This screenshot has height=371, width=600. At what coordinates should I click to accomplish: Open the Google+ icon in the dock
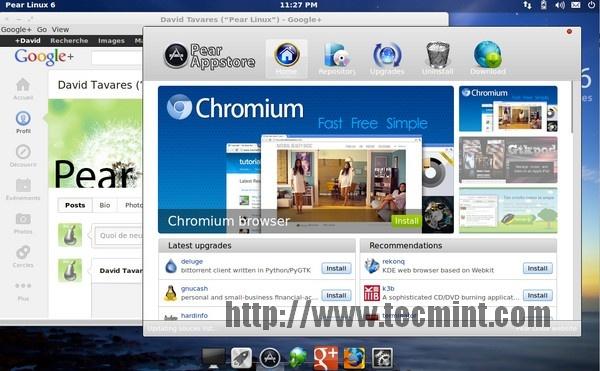326,358
